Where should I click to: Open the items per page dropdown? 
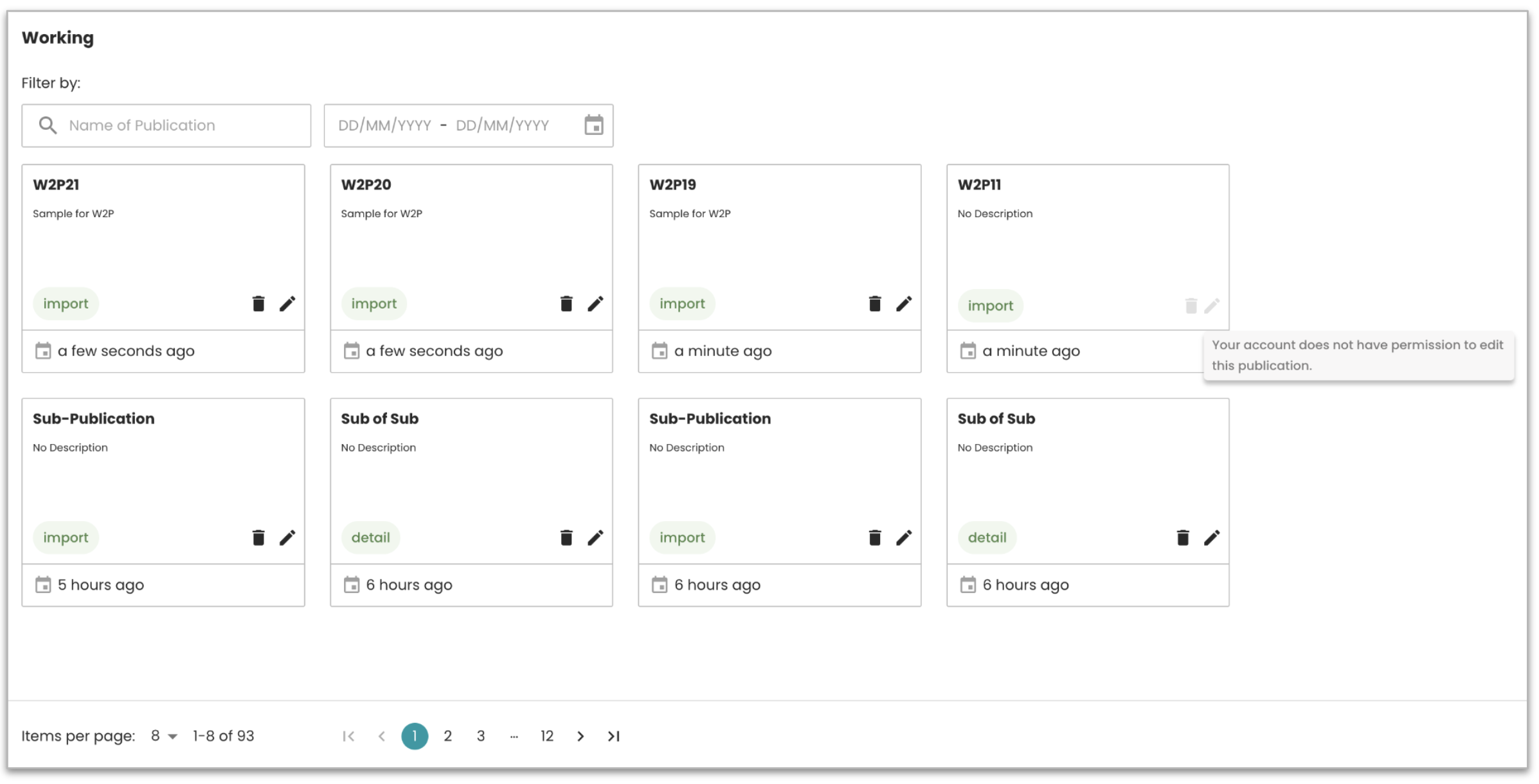(x=164, y=736)
